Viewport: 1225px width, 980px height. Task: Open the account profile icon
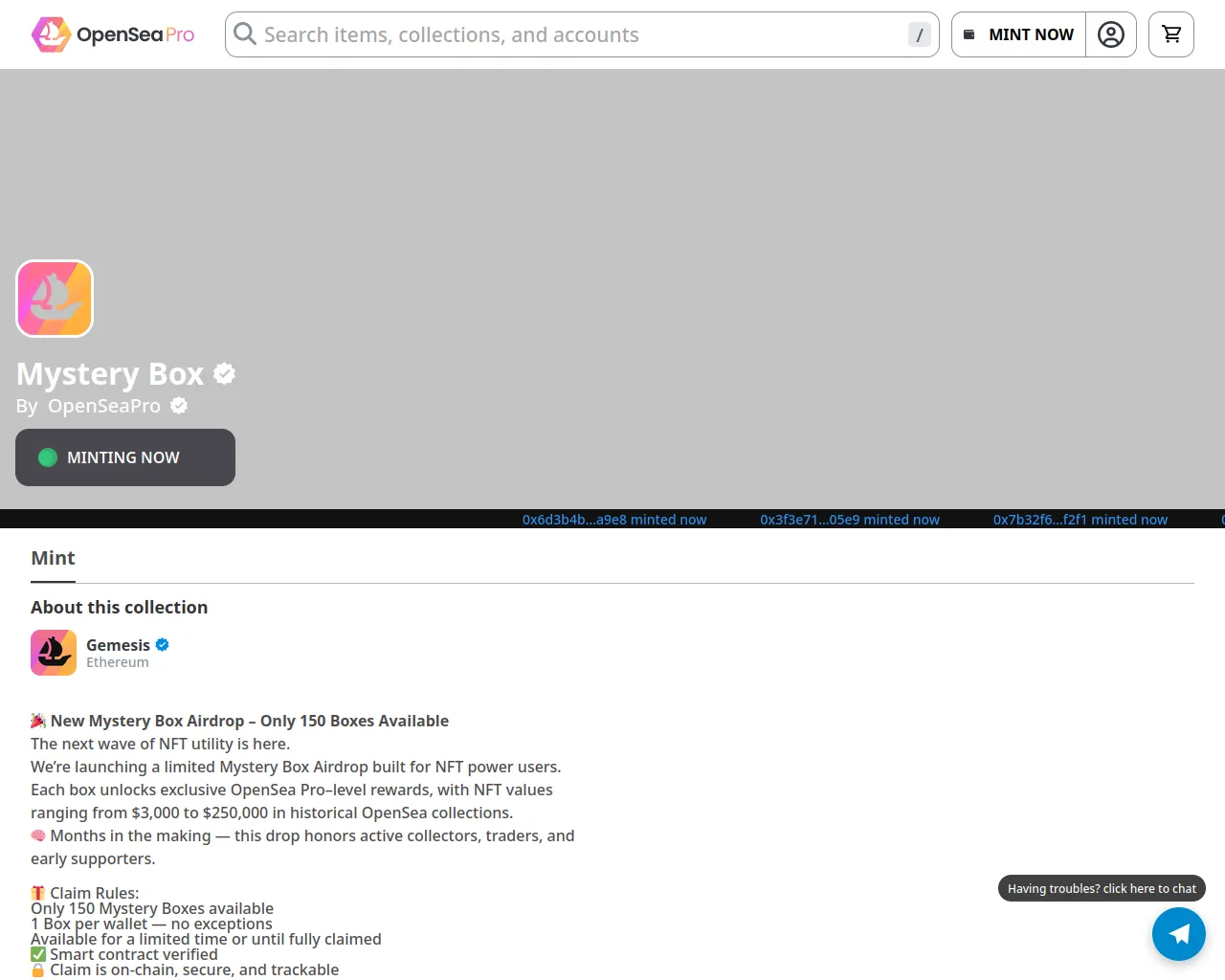click(1111, 34)
